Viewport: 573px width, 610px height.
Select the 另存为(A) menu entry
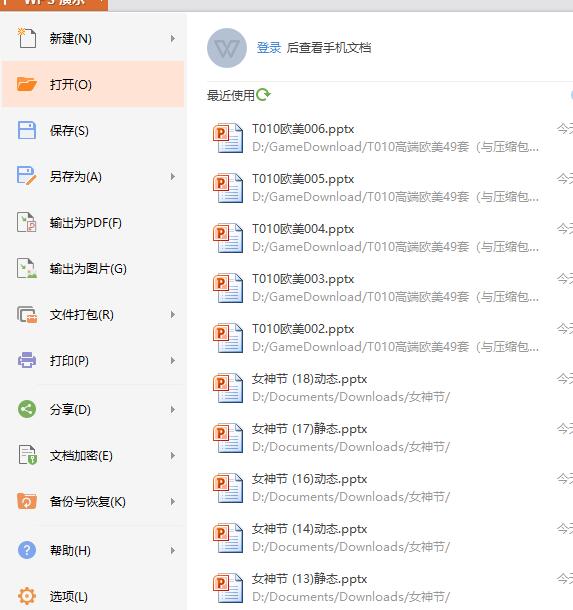coord(93,176)
